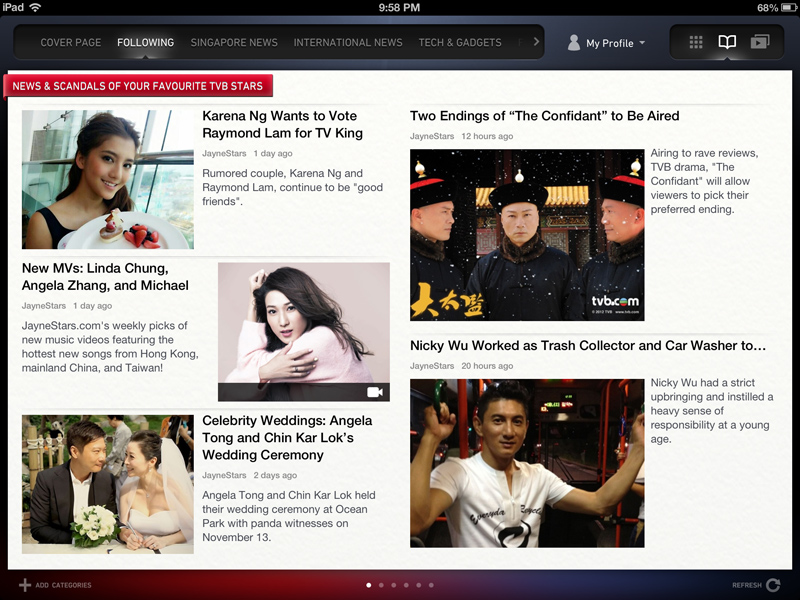Viewport: 800px width, 600px height.
Task: Open the Cover Page tab
Action: coord(70,43)
